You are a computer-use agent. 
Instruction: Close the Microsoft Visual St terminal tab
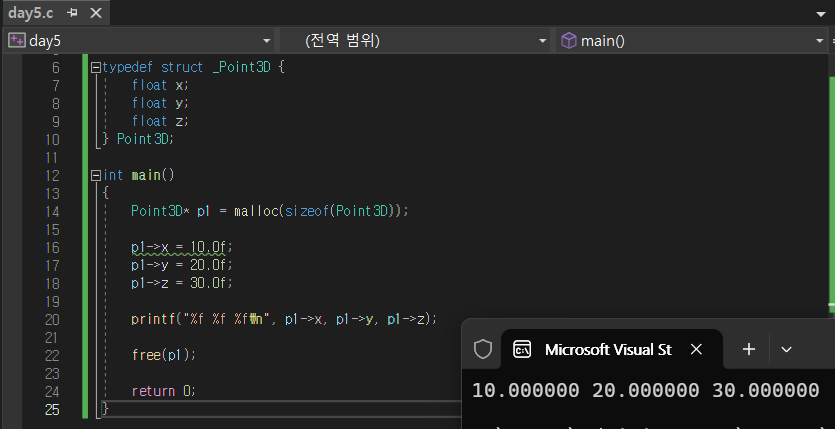click(696, 349)
